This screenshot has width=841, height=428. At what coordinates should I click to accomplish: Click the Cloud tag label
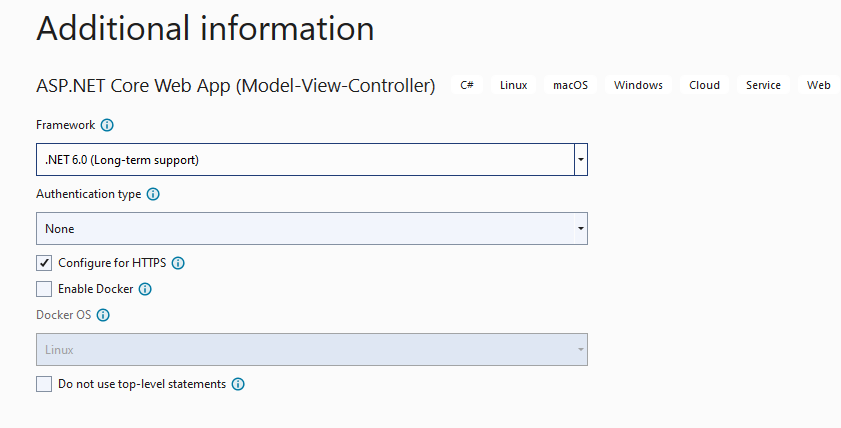click(704, 86)
